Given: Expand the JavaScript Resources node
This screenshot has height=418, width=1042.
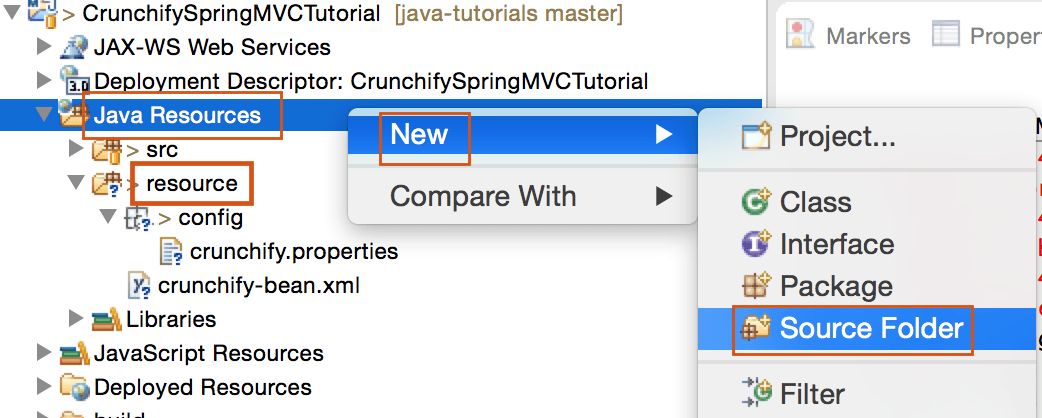Looking at the screenshot, I should point(43,353).
